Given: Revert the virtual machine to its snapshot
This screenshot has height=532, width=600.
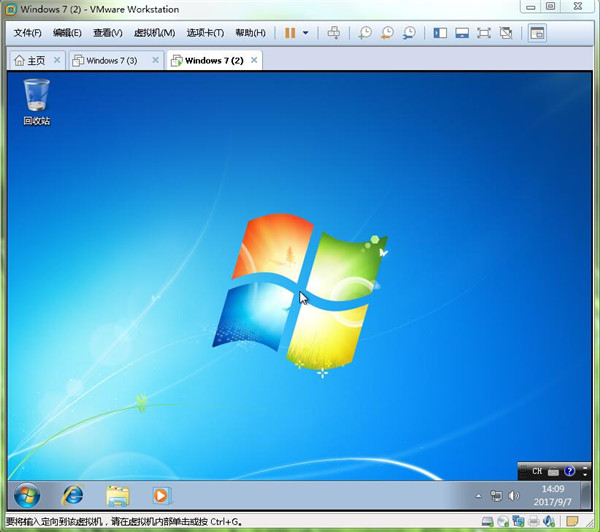Looking at the screenshot, I should [387, 33].
